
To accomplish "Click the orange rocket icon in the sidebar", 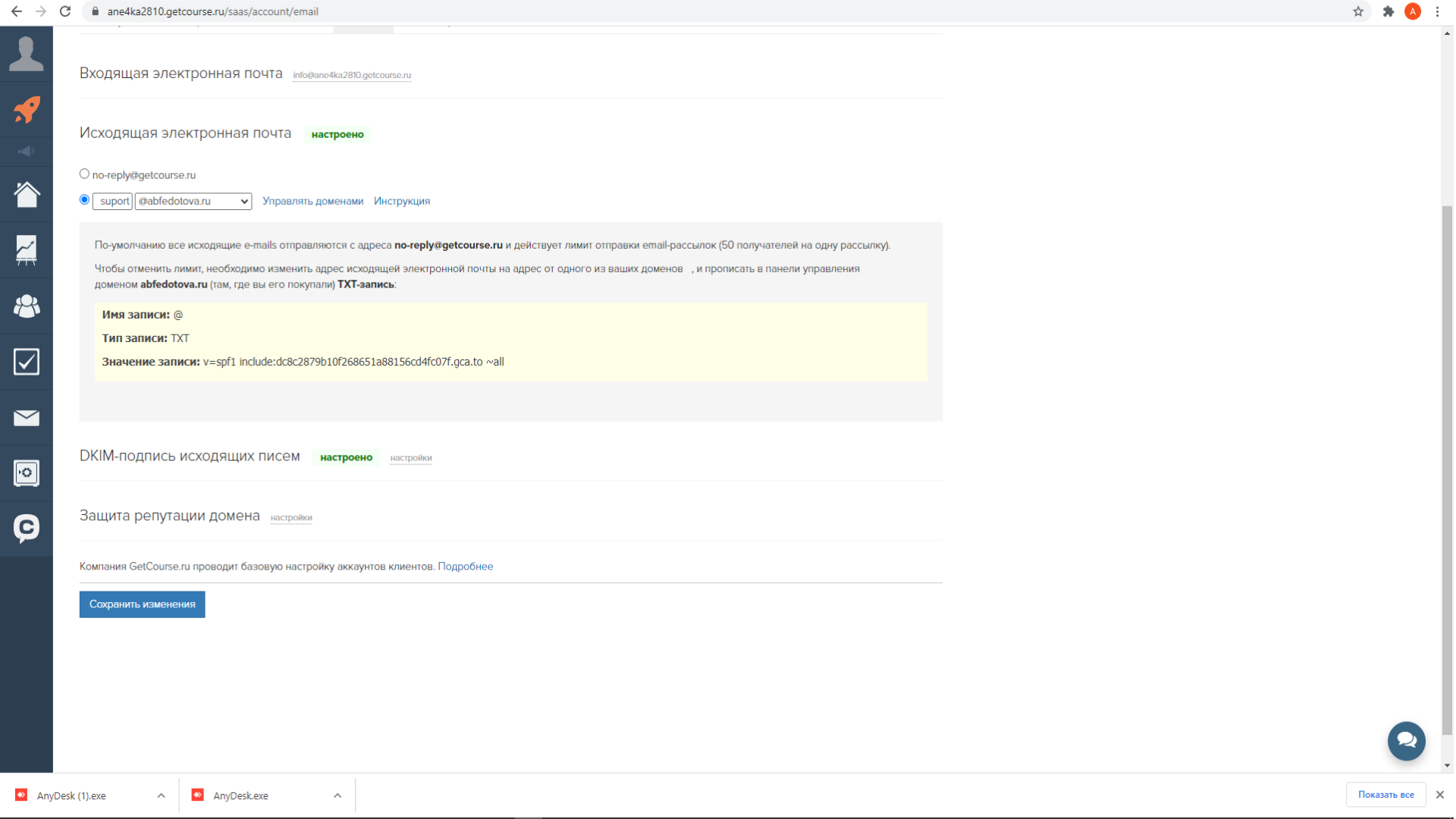I will pyautogui.click(x=27, y=110).
